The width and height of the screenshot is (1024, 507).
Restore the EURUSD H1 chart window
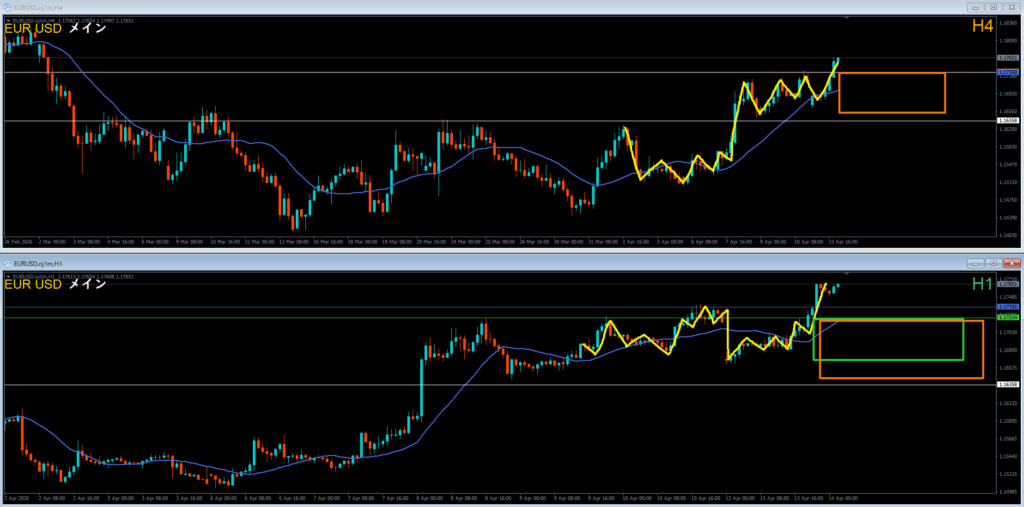[993, 263]
